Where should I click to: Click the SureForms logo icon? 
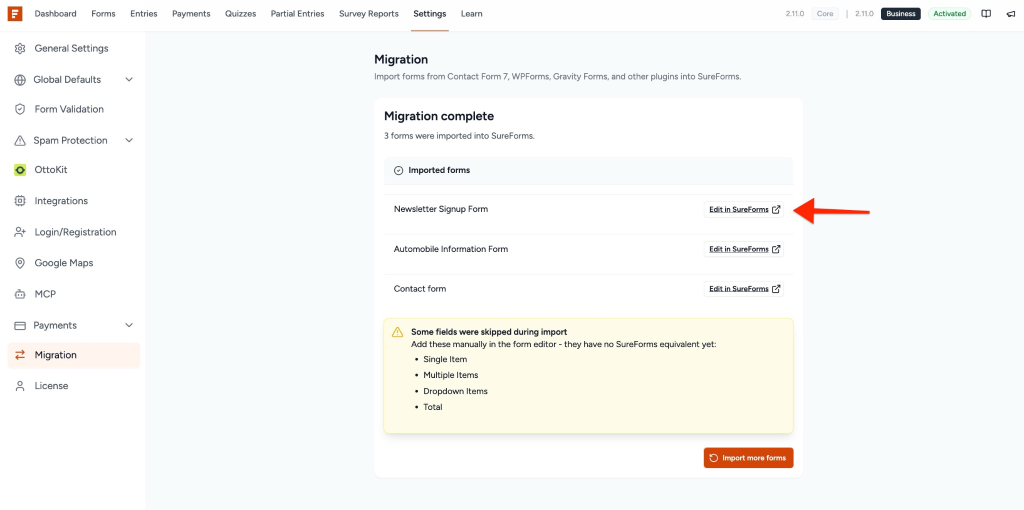pyautogui.click(x=15, y=14)
